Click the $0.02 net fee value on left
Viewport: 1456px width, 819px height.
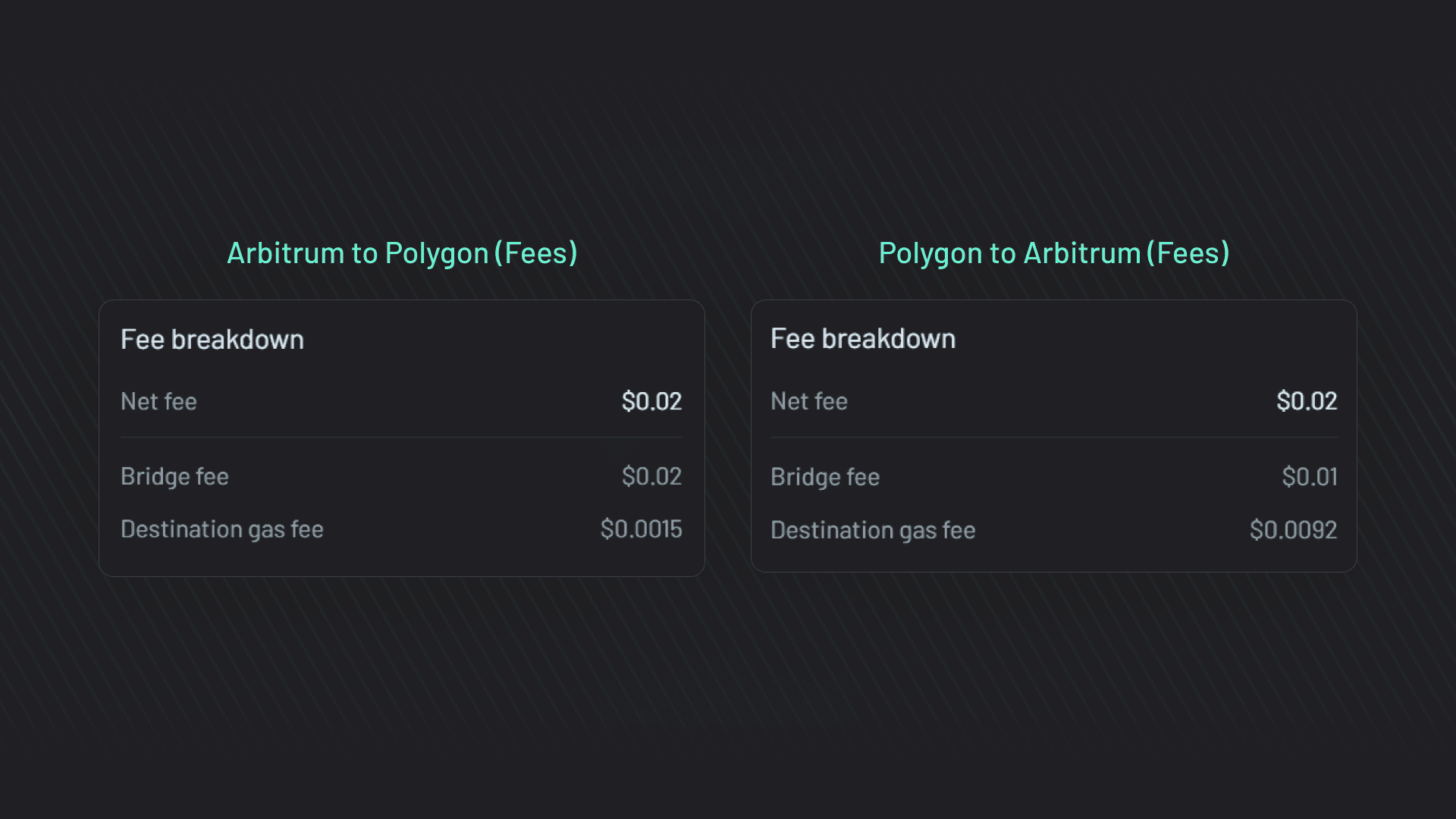(652, 401)
